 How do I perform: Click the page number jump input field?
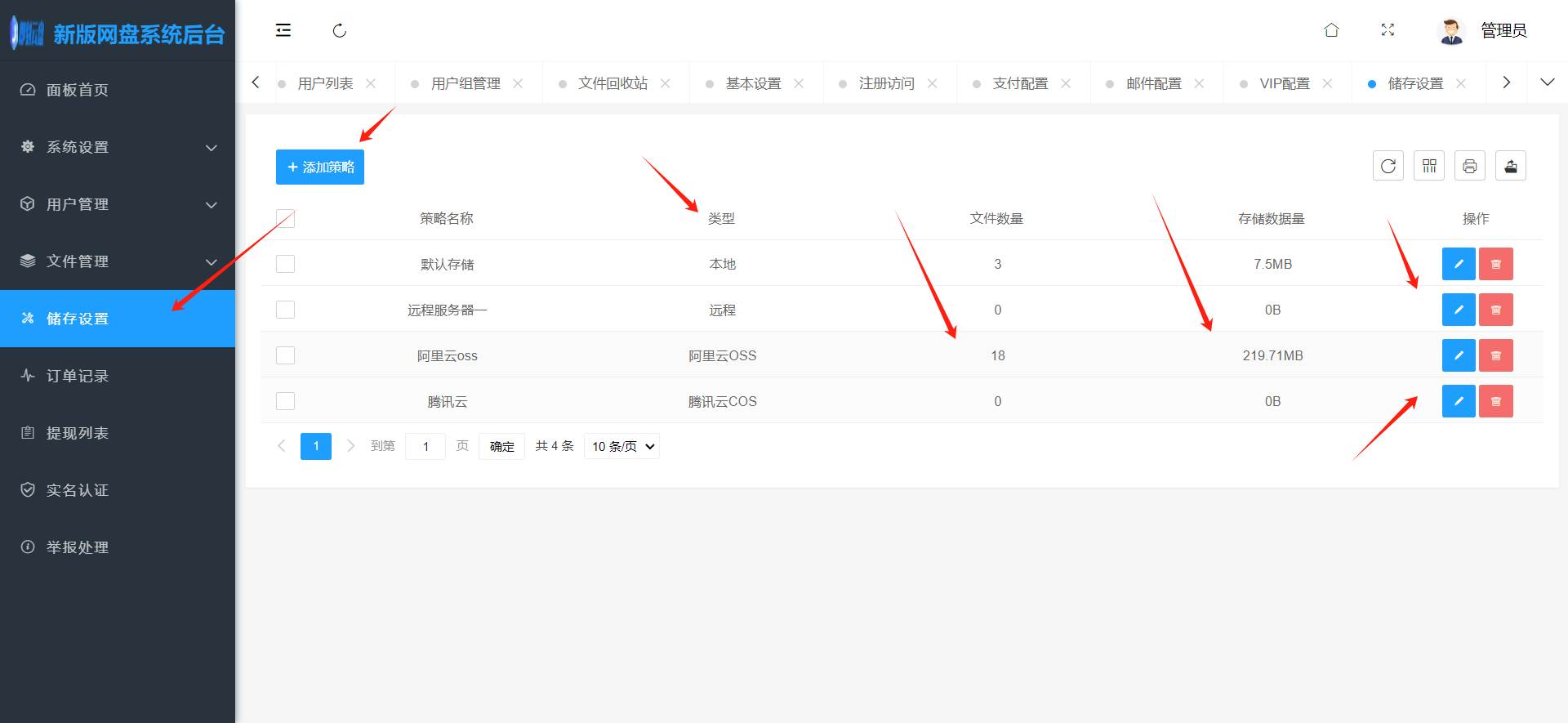[x=425, y=446]
